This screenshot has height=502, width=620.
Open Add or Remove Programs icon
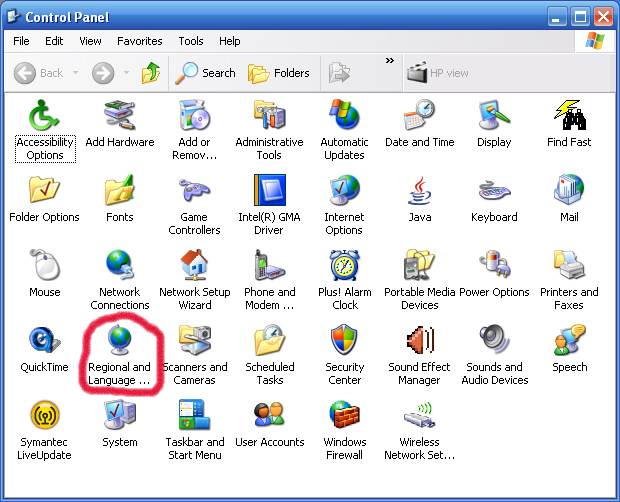194,115
